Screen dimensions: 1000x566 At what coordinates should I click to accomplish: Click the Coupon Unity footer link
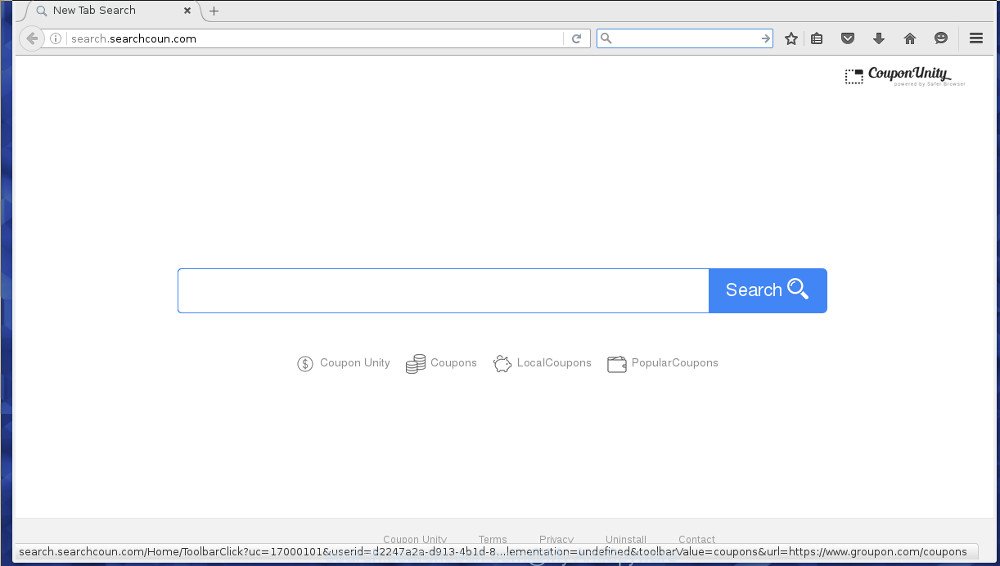pos(415,539)
